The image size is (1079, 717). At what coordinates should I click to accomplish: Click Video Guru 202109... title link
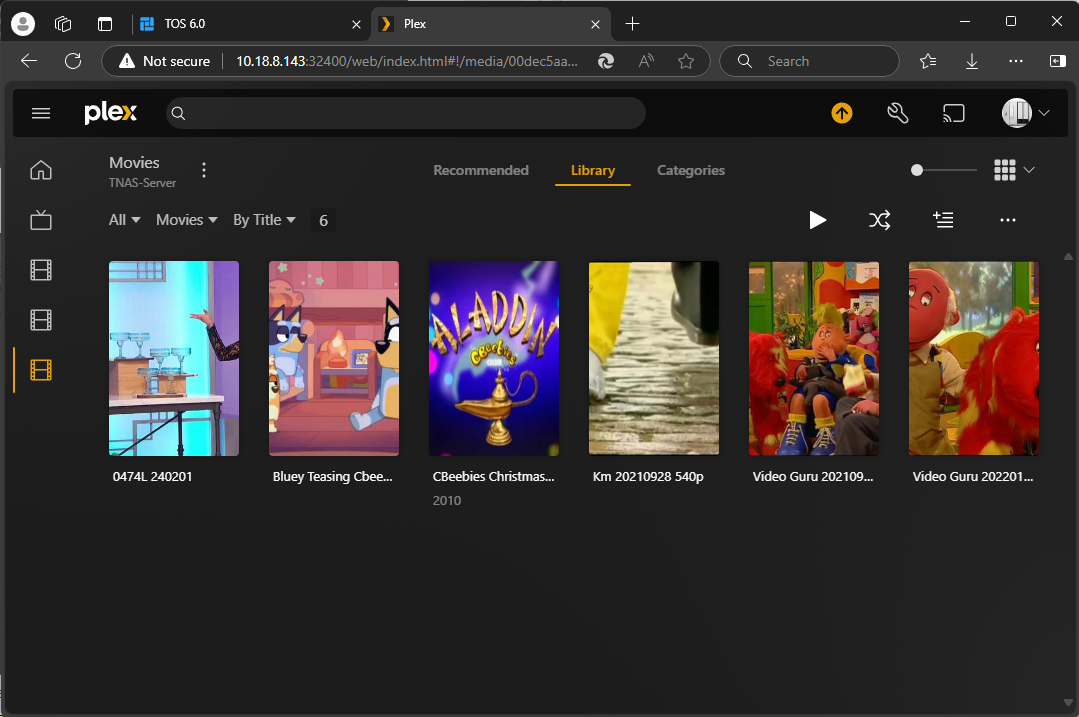[x=813, y=476]
